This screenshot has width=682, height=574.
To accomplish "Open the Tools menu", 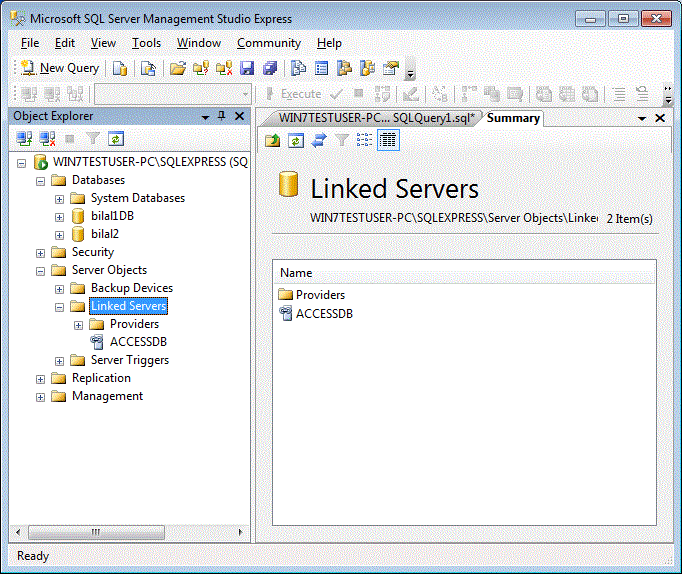I will [147, 43].
